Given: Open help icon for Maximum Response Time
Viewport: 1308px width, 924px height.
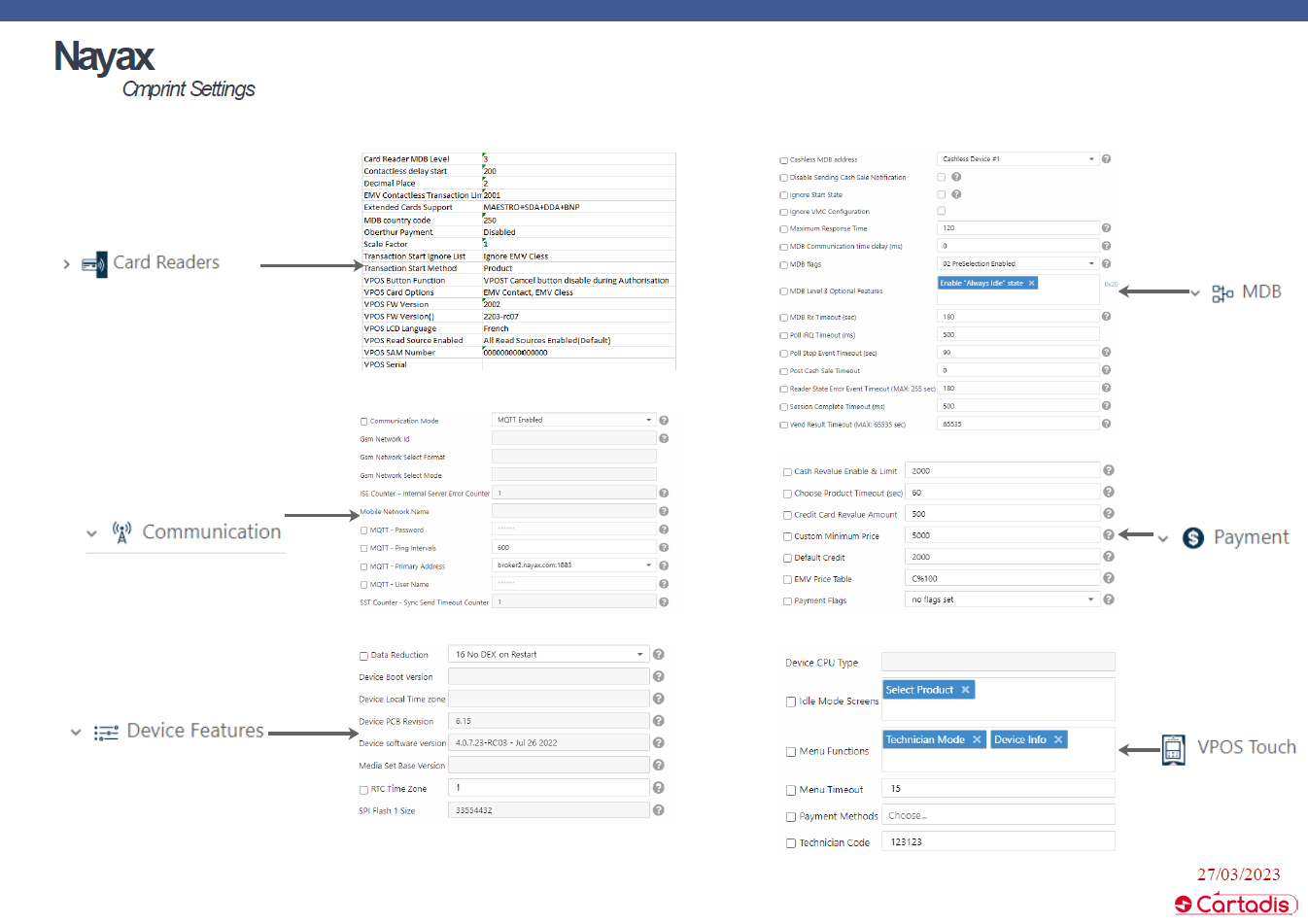Looking at the screenshot, I should [1106, 228].
